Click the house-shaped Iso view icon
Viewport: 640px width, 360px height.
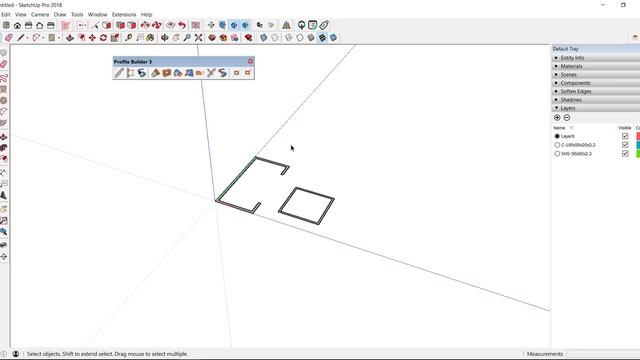17,25
